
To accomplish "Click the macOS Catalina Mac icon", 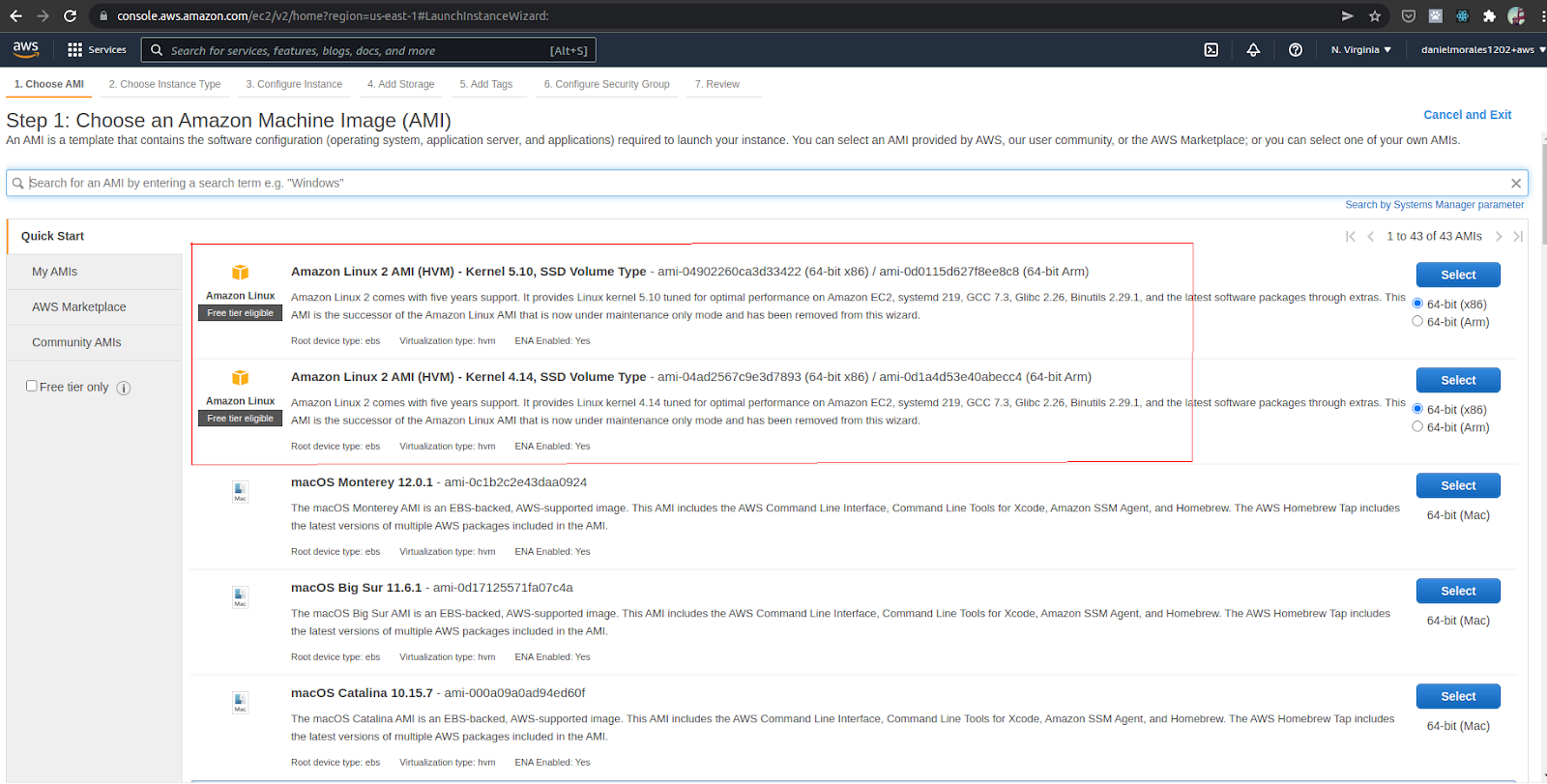I will [x=240, y=703].
